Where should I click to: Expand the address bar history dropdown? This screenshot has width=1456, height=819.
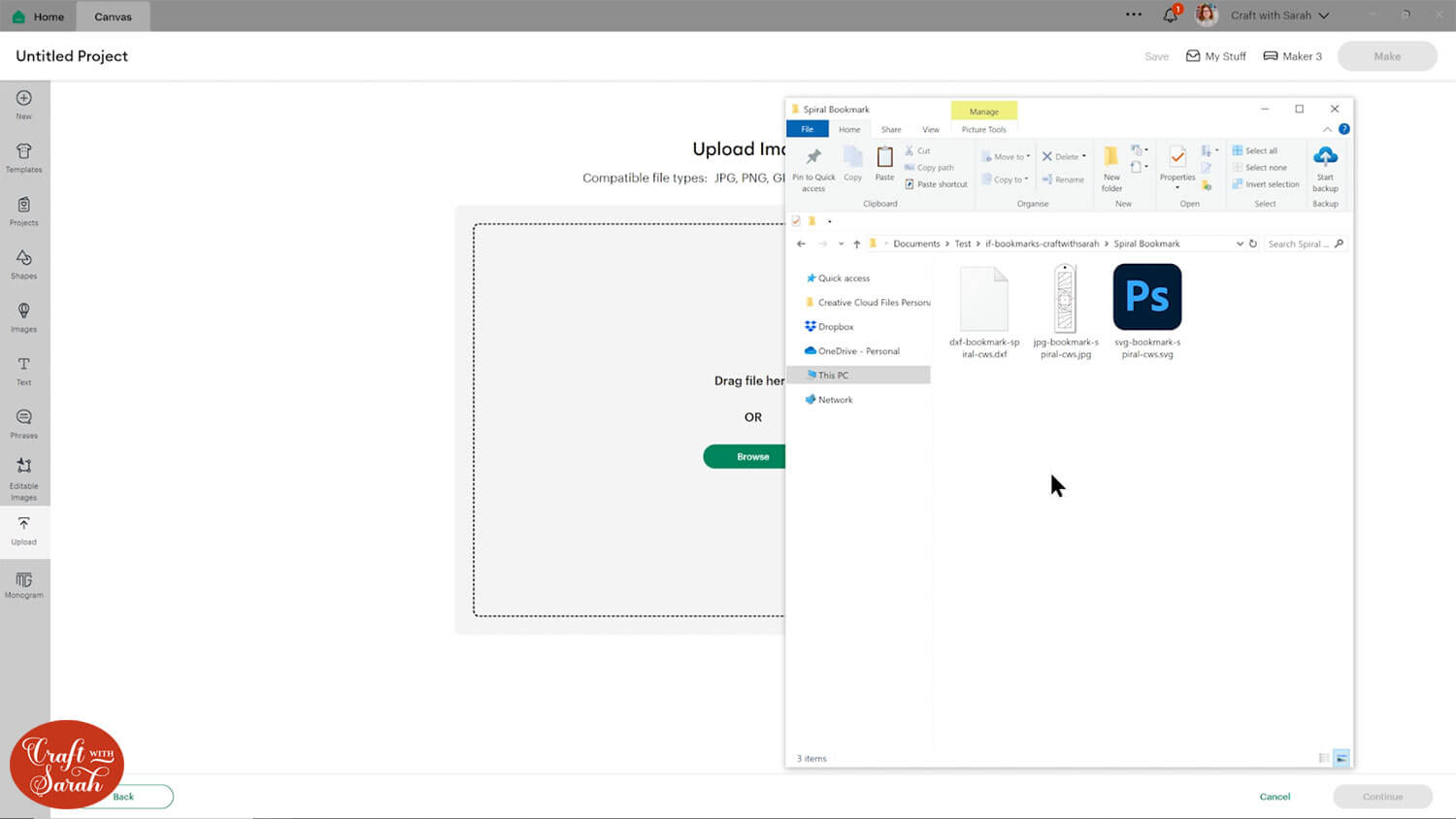click(1240, 244)
